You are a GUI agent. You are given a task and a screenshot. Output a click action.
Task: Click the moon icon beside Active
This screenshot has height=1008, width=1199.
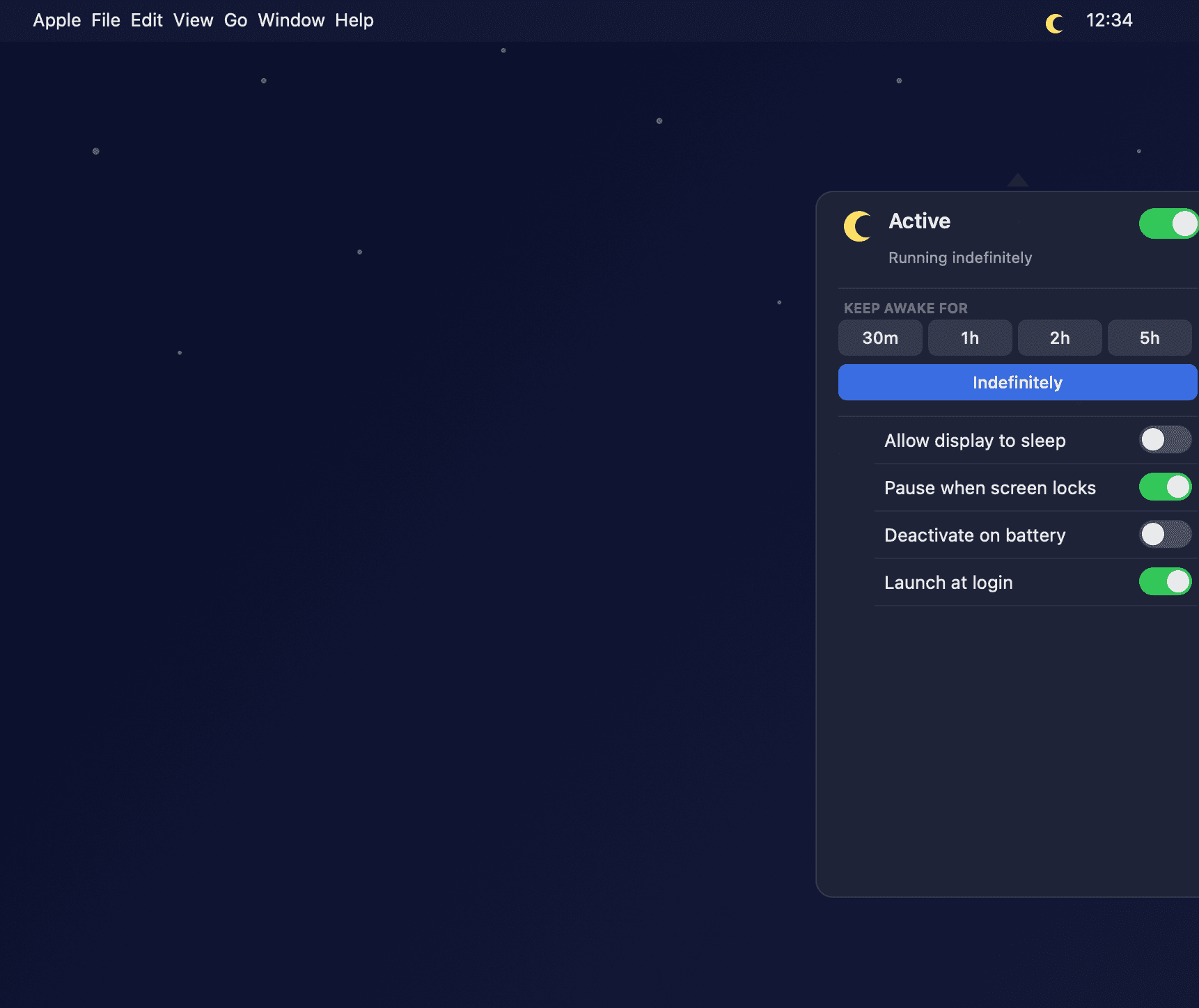pyautogui.click(x=857, y=226)
